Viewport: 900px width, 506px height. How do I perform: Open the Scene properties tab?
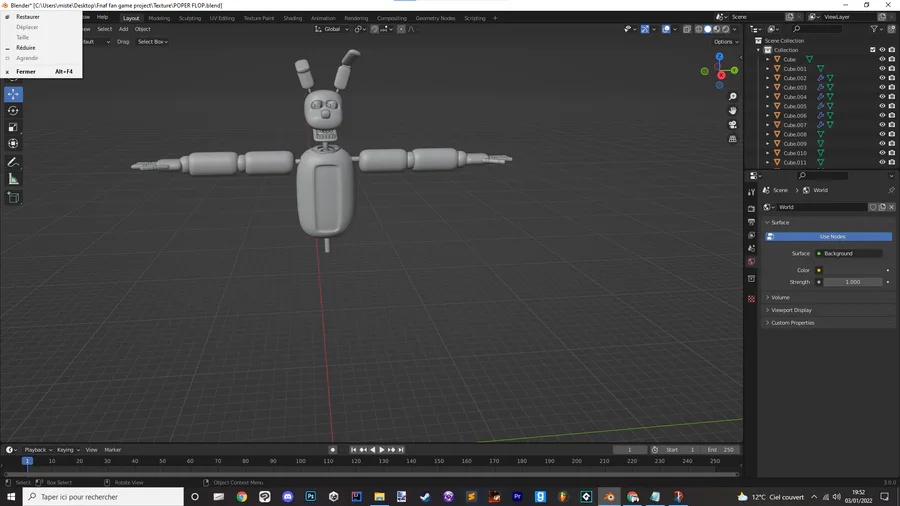click(x=751, y=248)
